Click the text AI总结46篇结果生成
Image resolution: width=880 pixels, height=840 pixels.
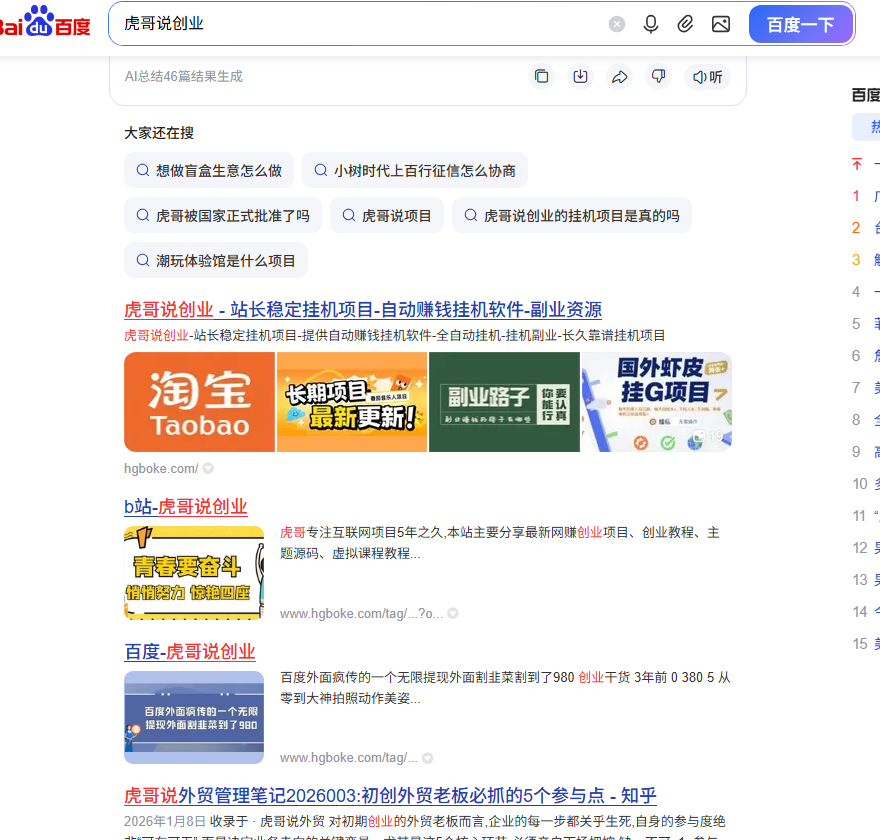184,76
